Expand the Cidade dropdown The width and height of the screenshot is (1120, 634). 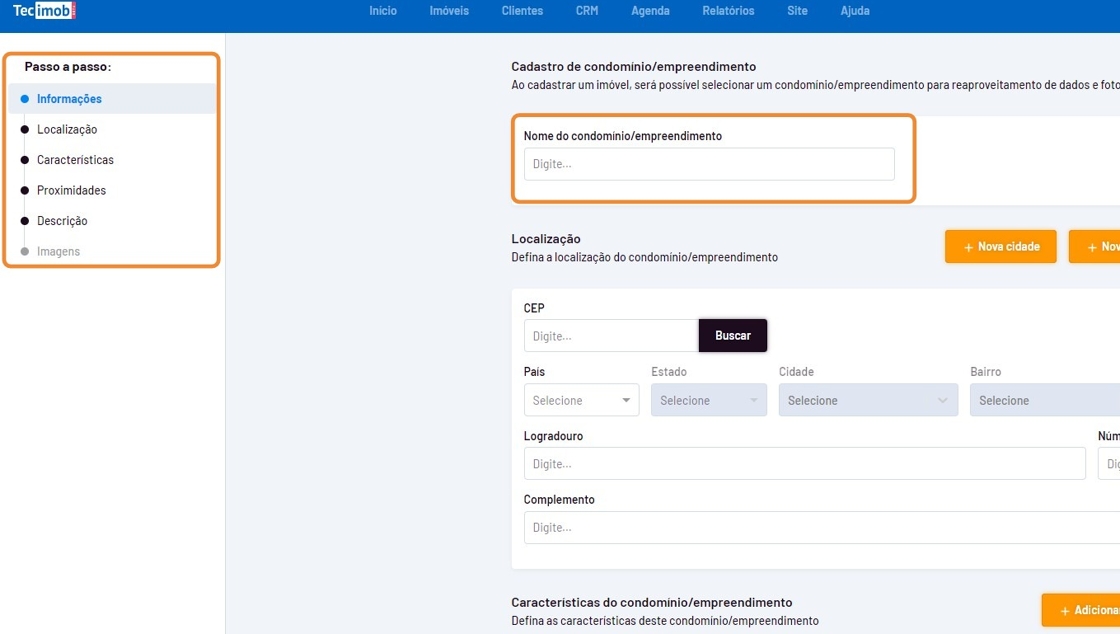[x=867, y=400]
